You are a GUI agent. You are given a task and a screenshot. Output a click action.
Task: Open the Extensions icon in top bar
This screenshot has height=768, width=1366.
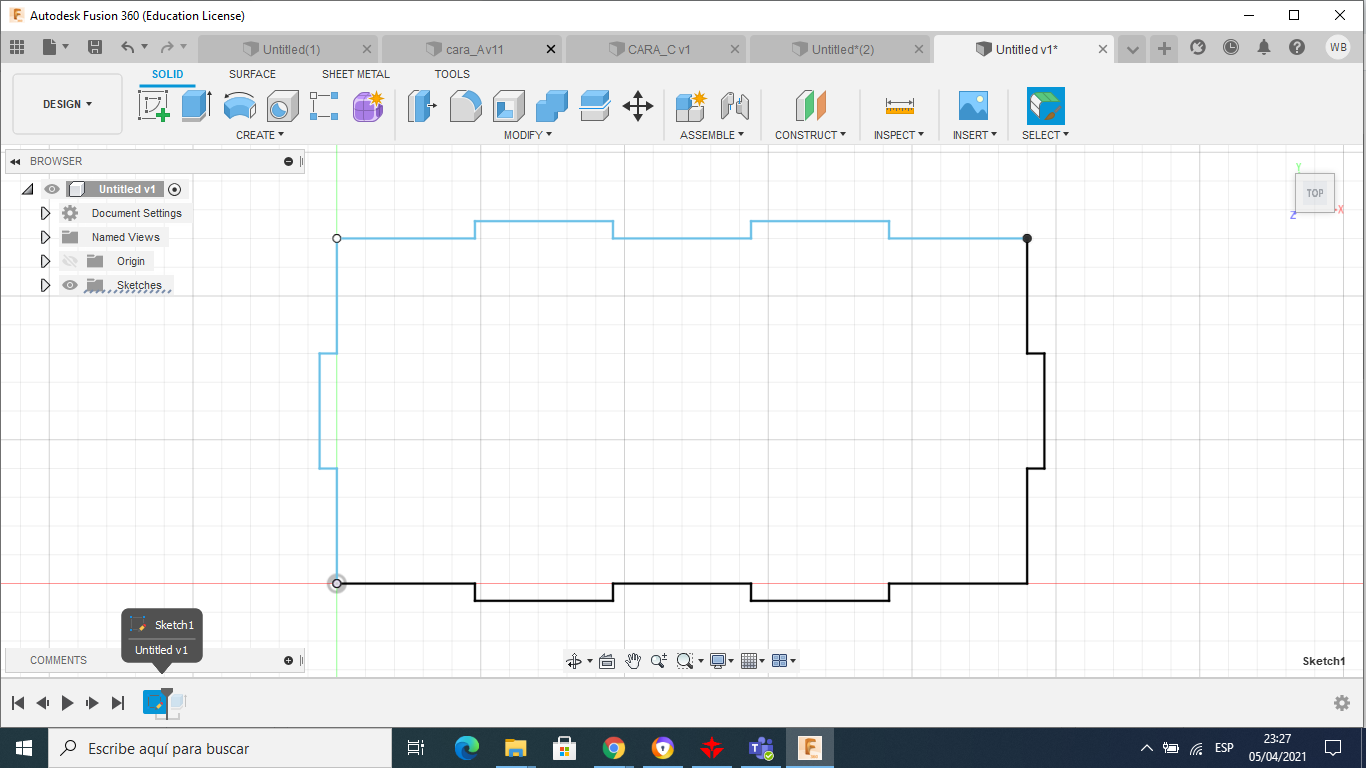click(1198, 47)
